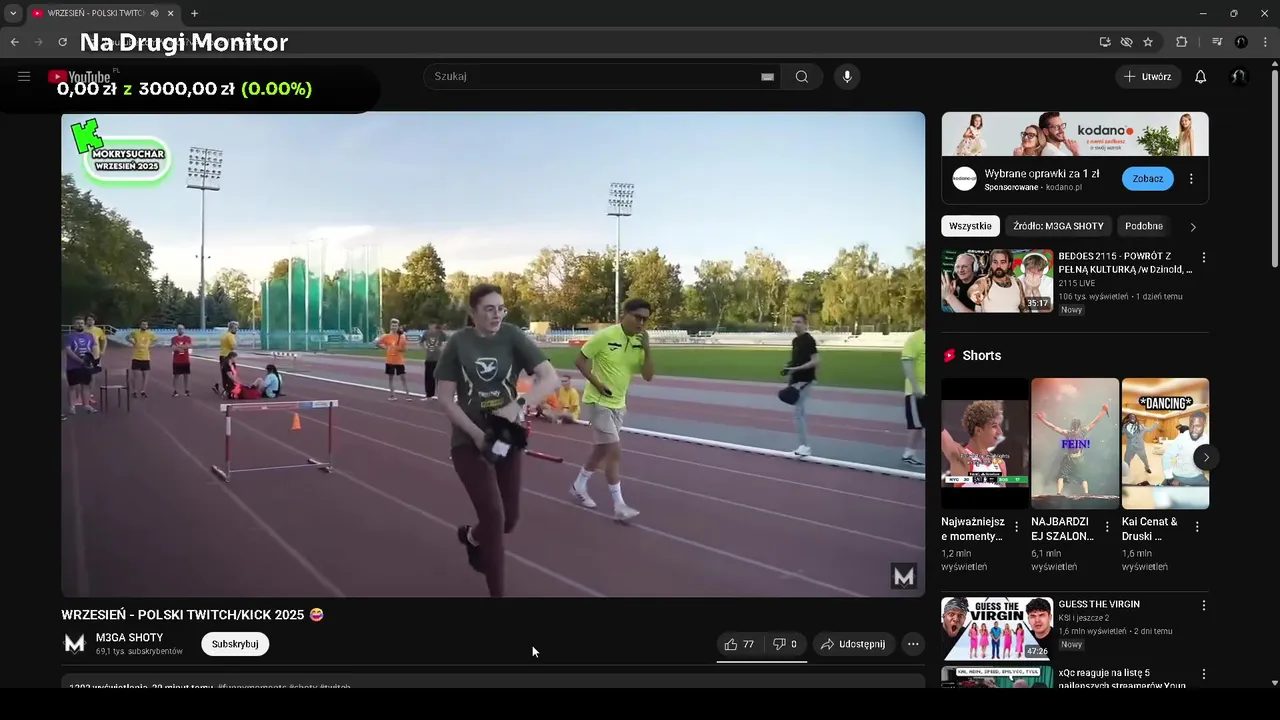Open options for Najważniejsze momenty short
Image resolution: width=1280 pixels, height=720 pixels.
1017,527
